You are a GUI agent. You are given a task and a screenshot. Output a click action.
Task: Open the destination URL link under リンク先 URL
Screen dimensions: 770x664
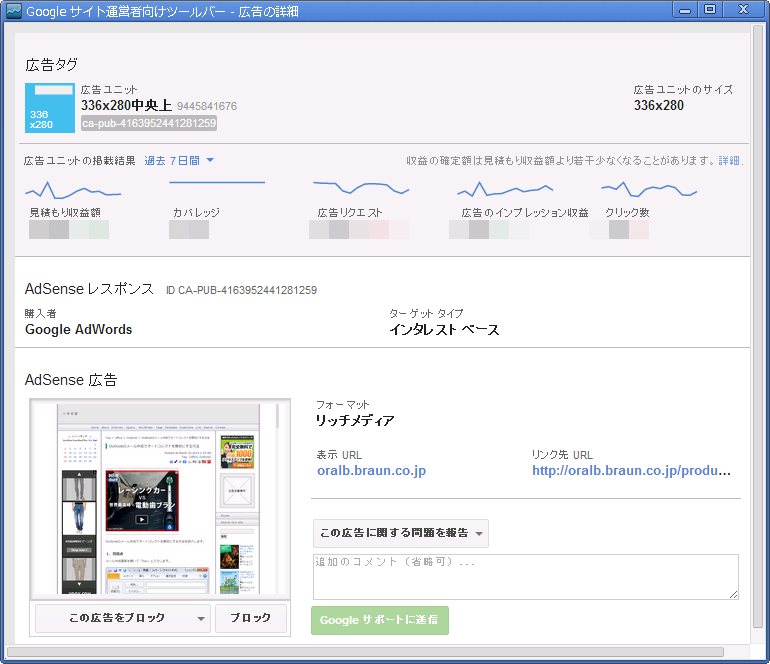(x=631, y=470)
